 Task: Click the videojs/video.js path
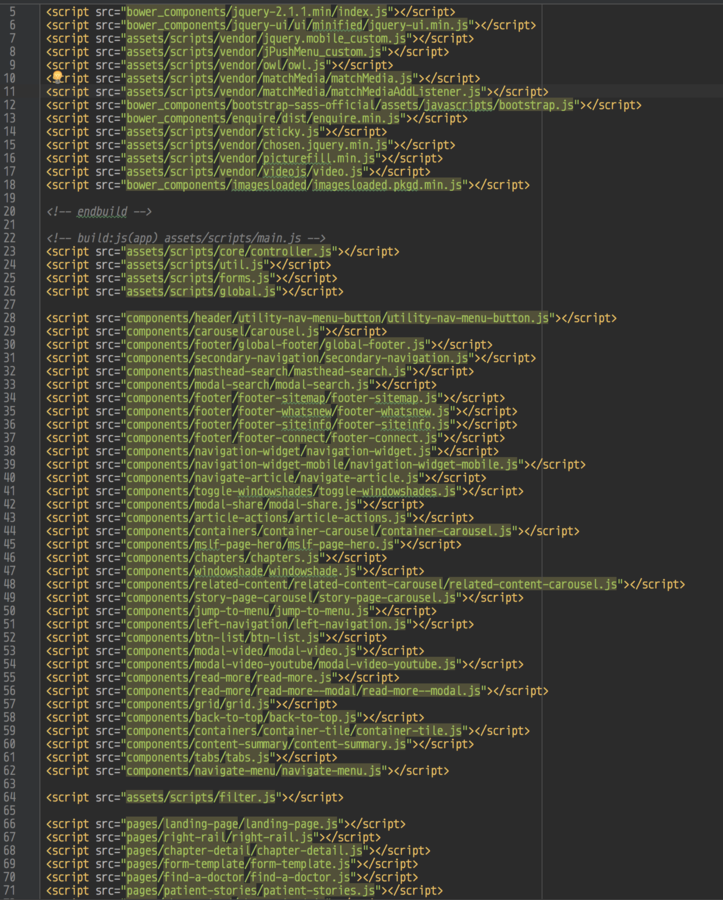(x=244, y=172)
